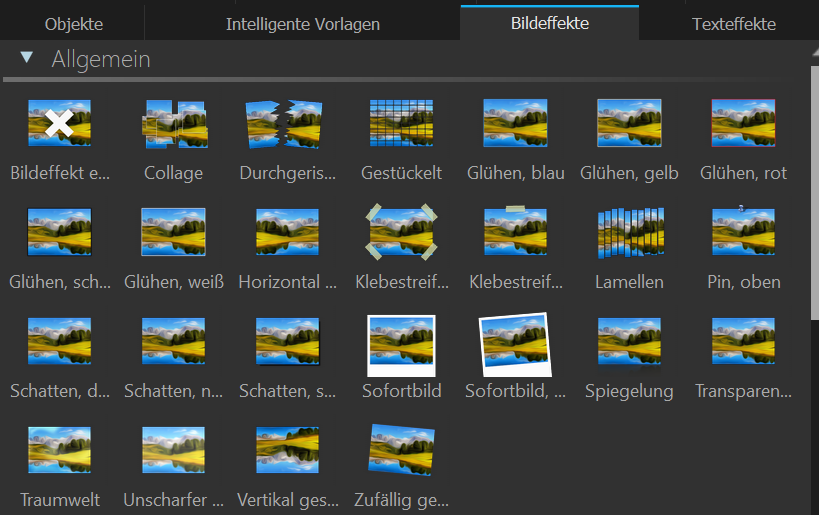Collapse the Allgemein section triangle

pos(26,59)
